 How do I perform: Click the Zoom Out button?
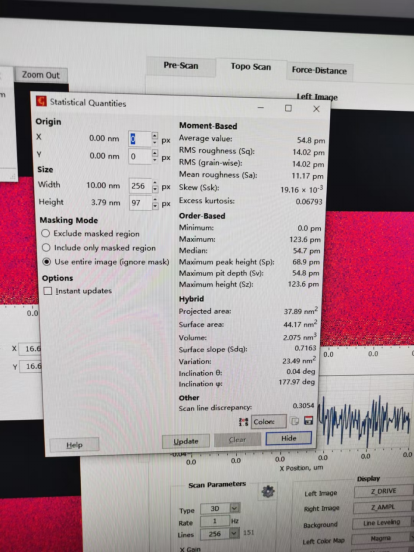tap(41, 75)
